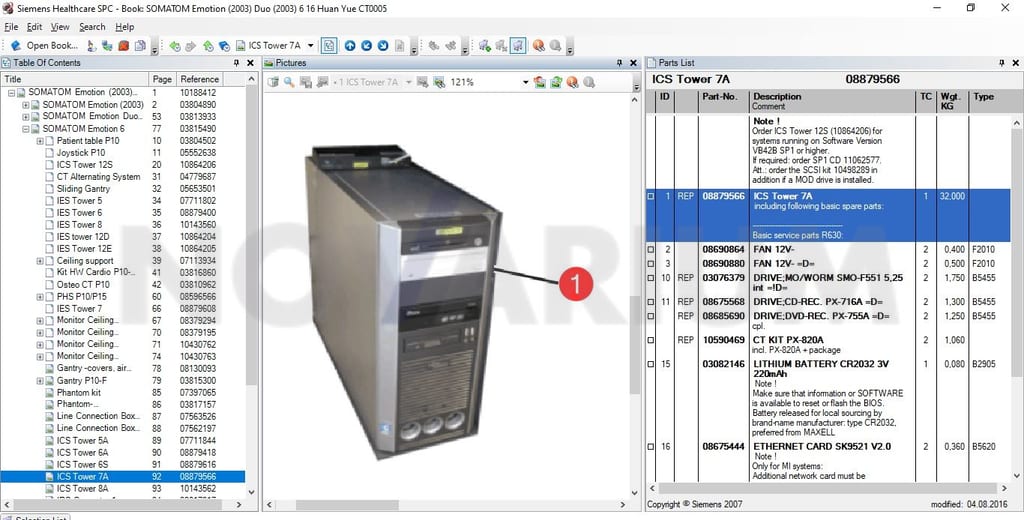Check the box for DRIVE;CD-REC. PX-716A row

(x=650, y=302)
